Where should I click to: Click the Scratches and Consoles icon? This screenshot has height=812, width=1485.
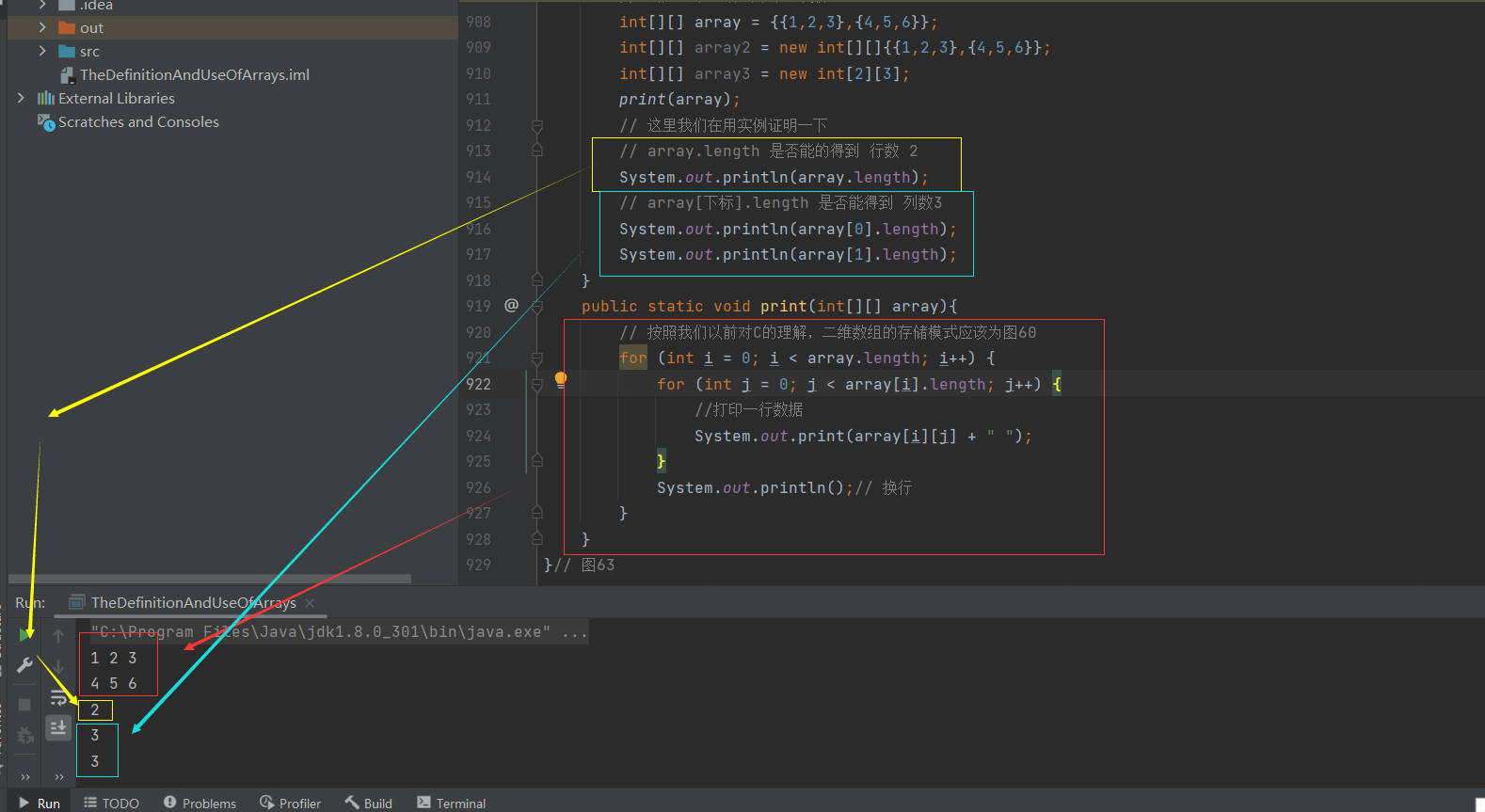[46, 122]
